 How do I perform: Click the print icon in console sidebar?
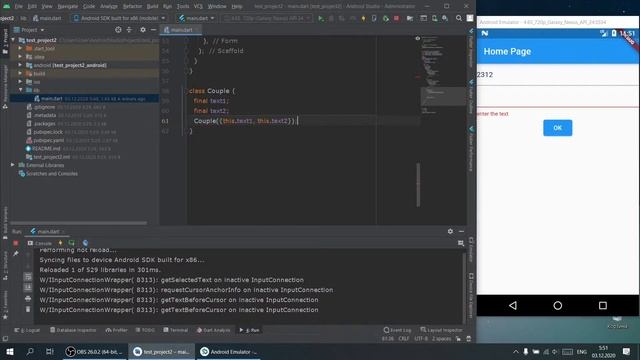28,299
